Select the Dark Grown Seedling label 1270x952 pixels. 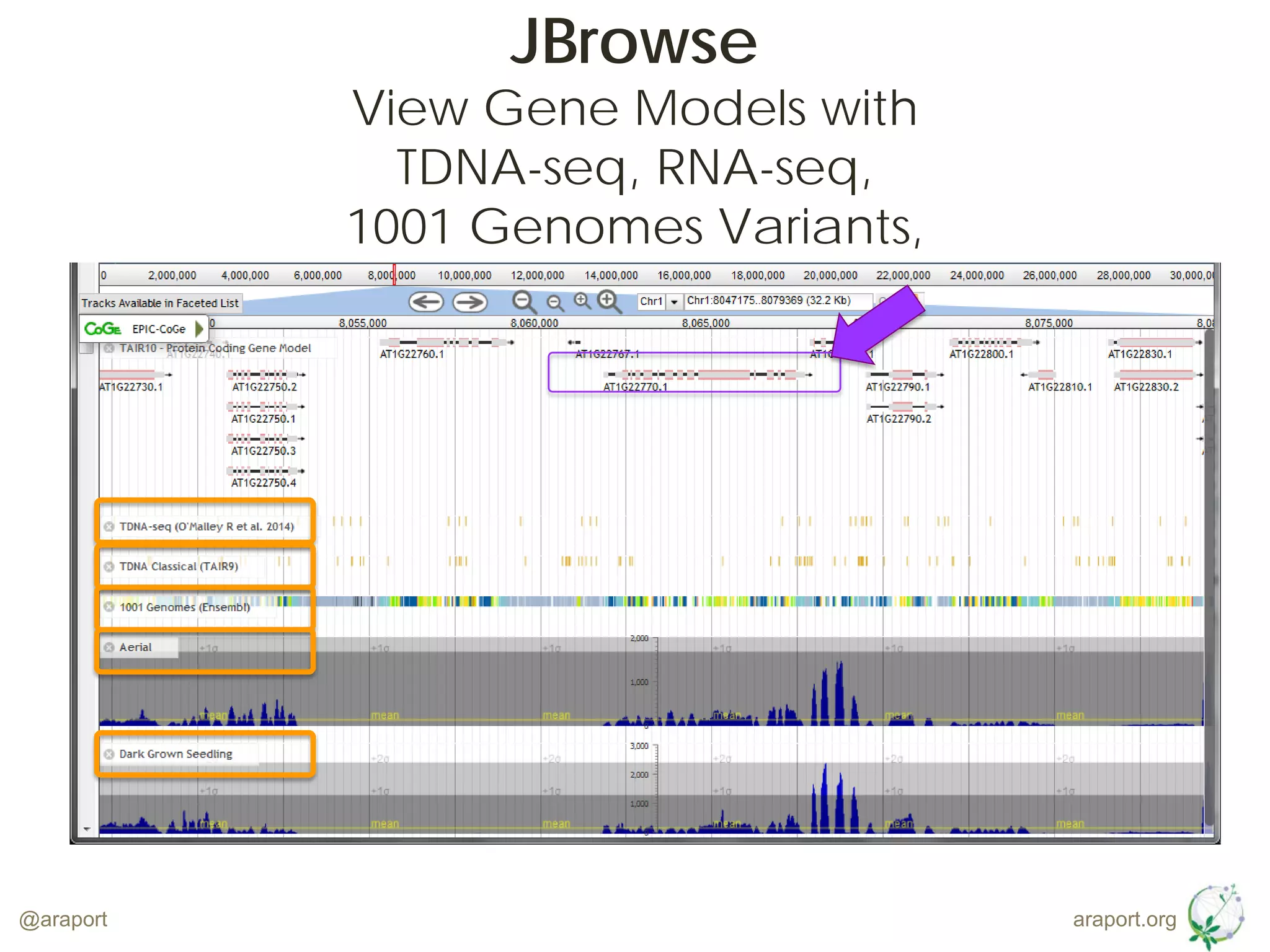click(176, 754)
